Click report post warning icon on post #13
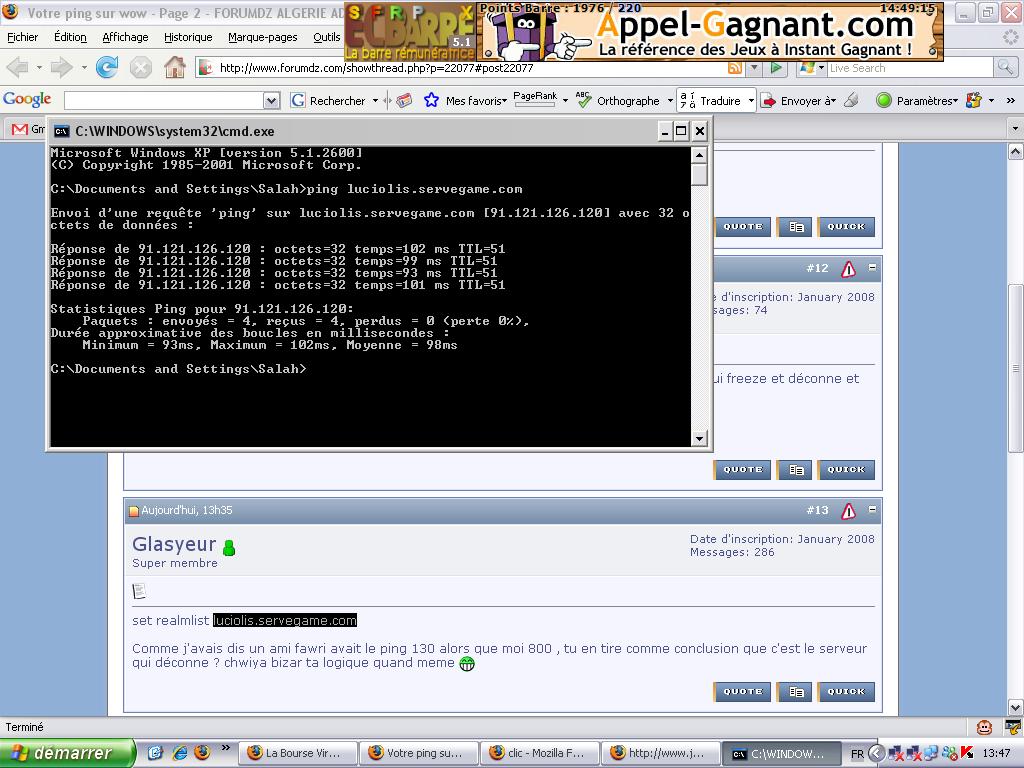 (x=848, y=511)
